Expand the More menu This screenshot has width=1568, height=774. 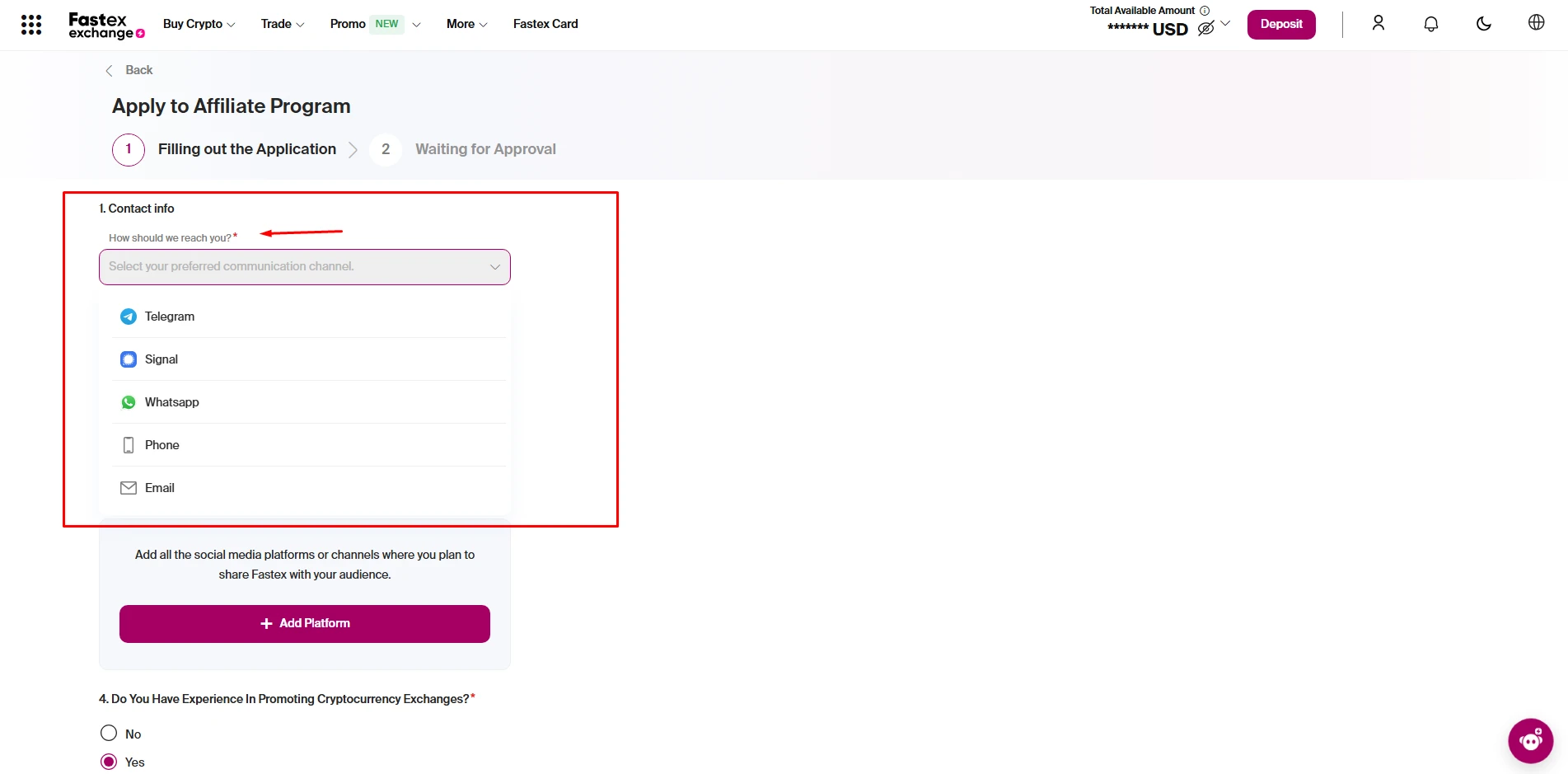(466, 24)
